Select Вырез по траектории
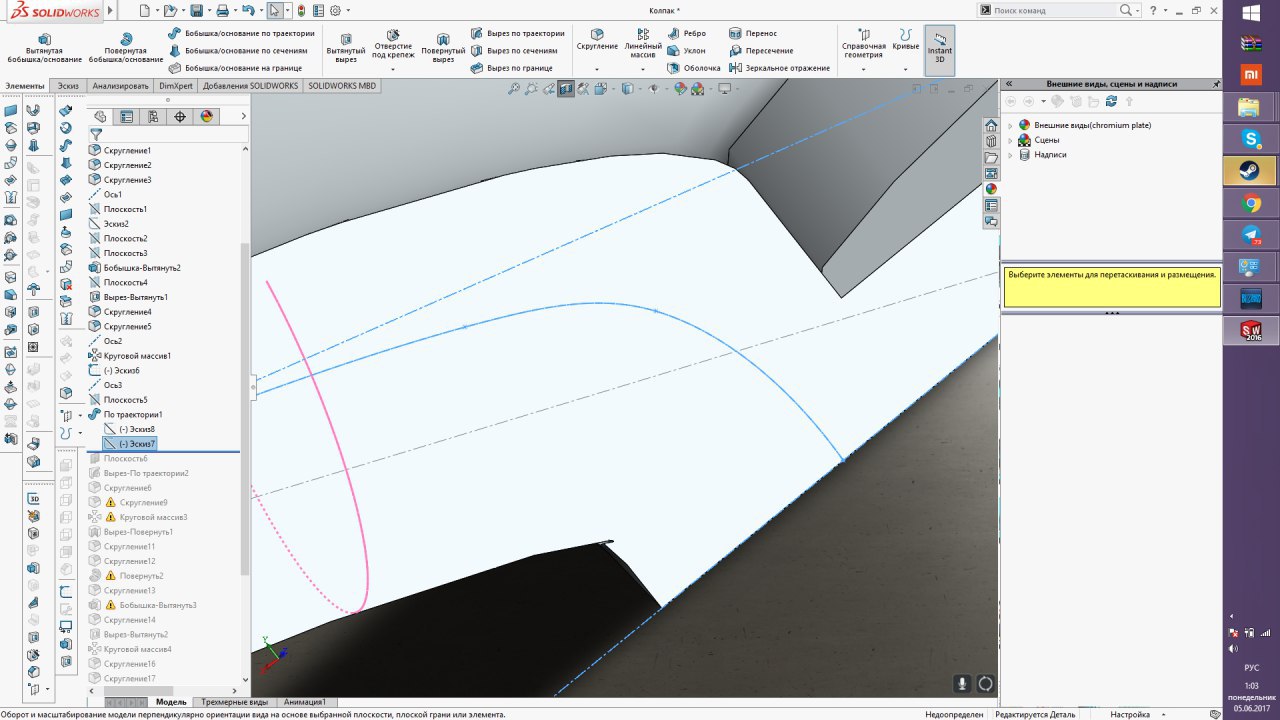This screenshot has width=1280, height=720. 517,33
